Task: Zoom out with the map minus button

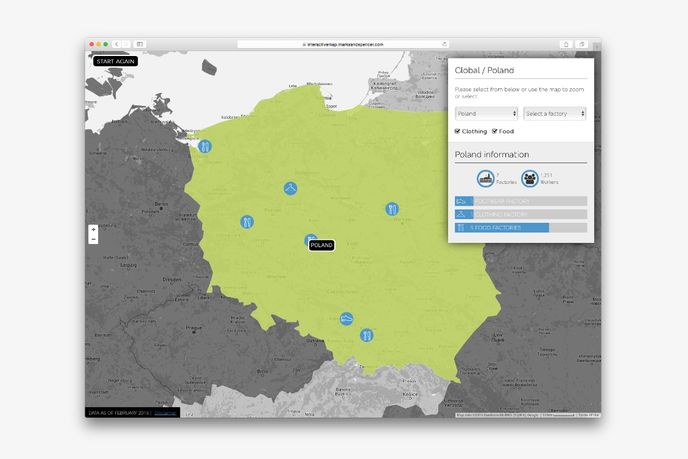Action: click(x=93, y=239)
